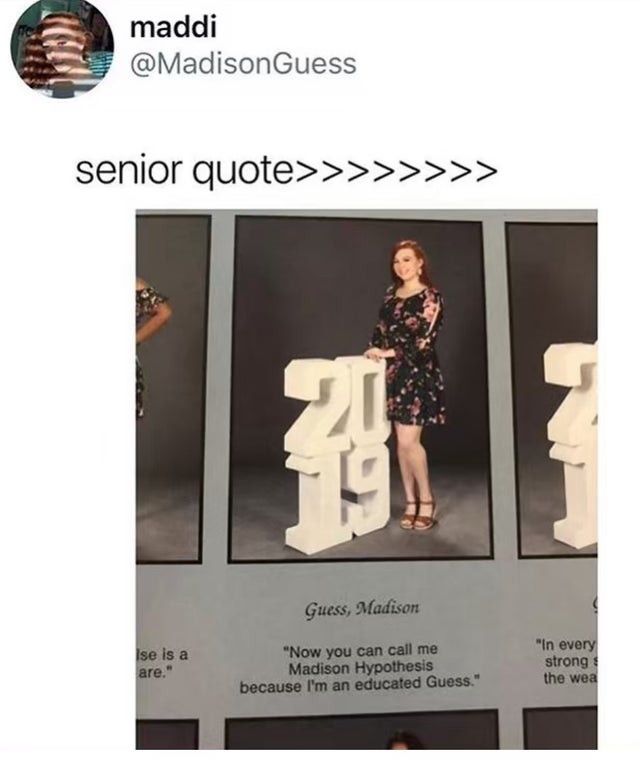The width and height of the screenshot is (640, 771).
Task: Click the display name maddi
Action: [x=173, y=28]
